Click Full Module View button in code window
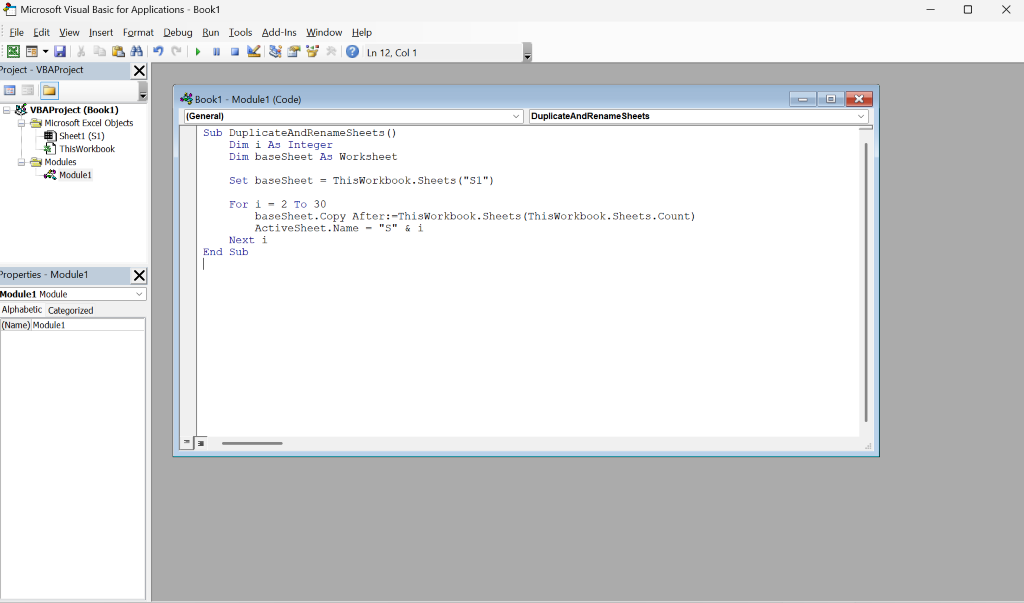Image resolution: width=1024 pixels, height=603 pixels. coord(200,443)
